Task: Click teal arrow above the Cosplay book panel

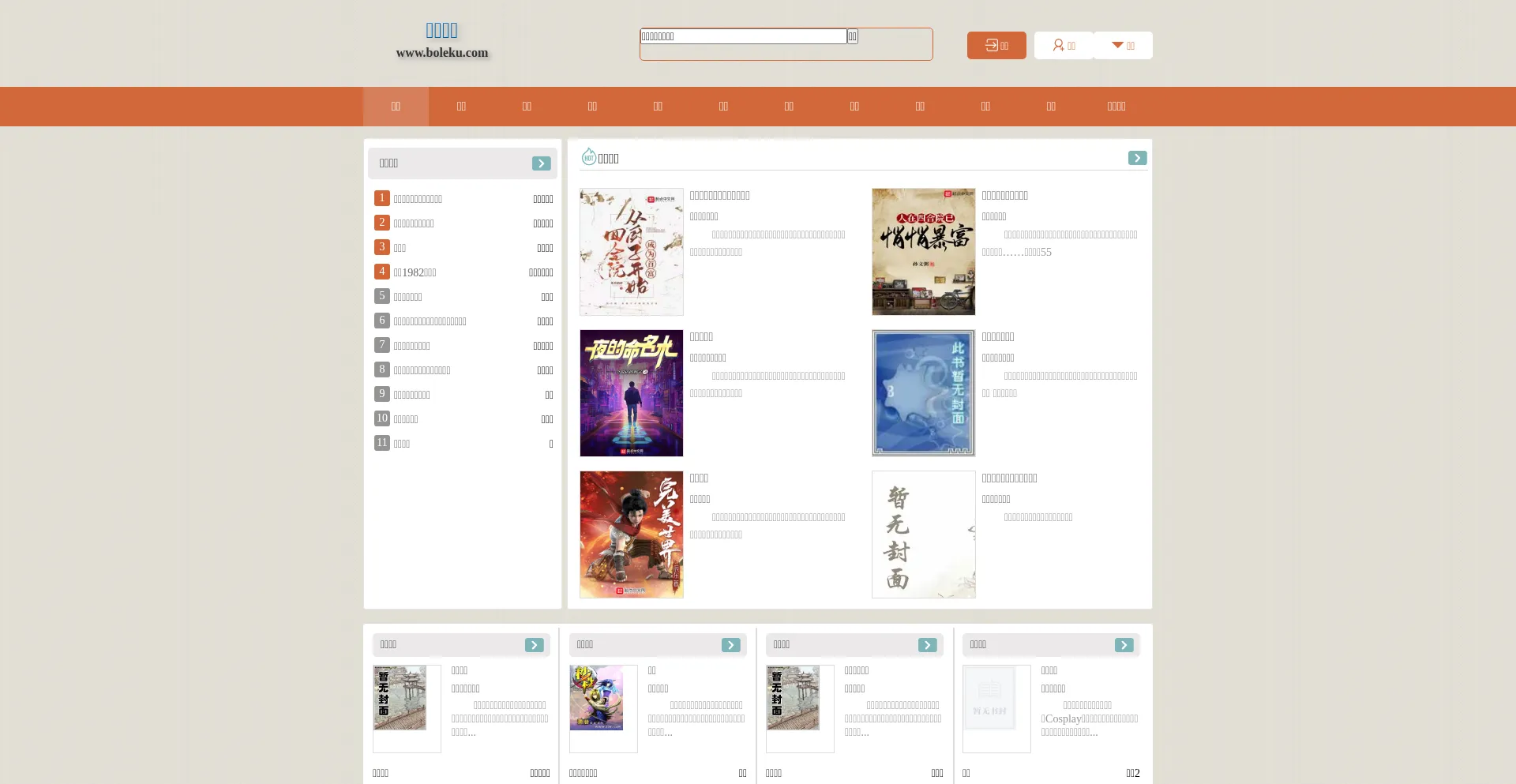Action: (x=1124, y=645)
